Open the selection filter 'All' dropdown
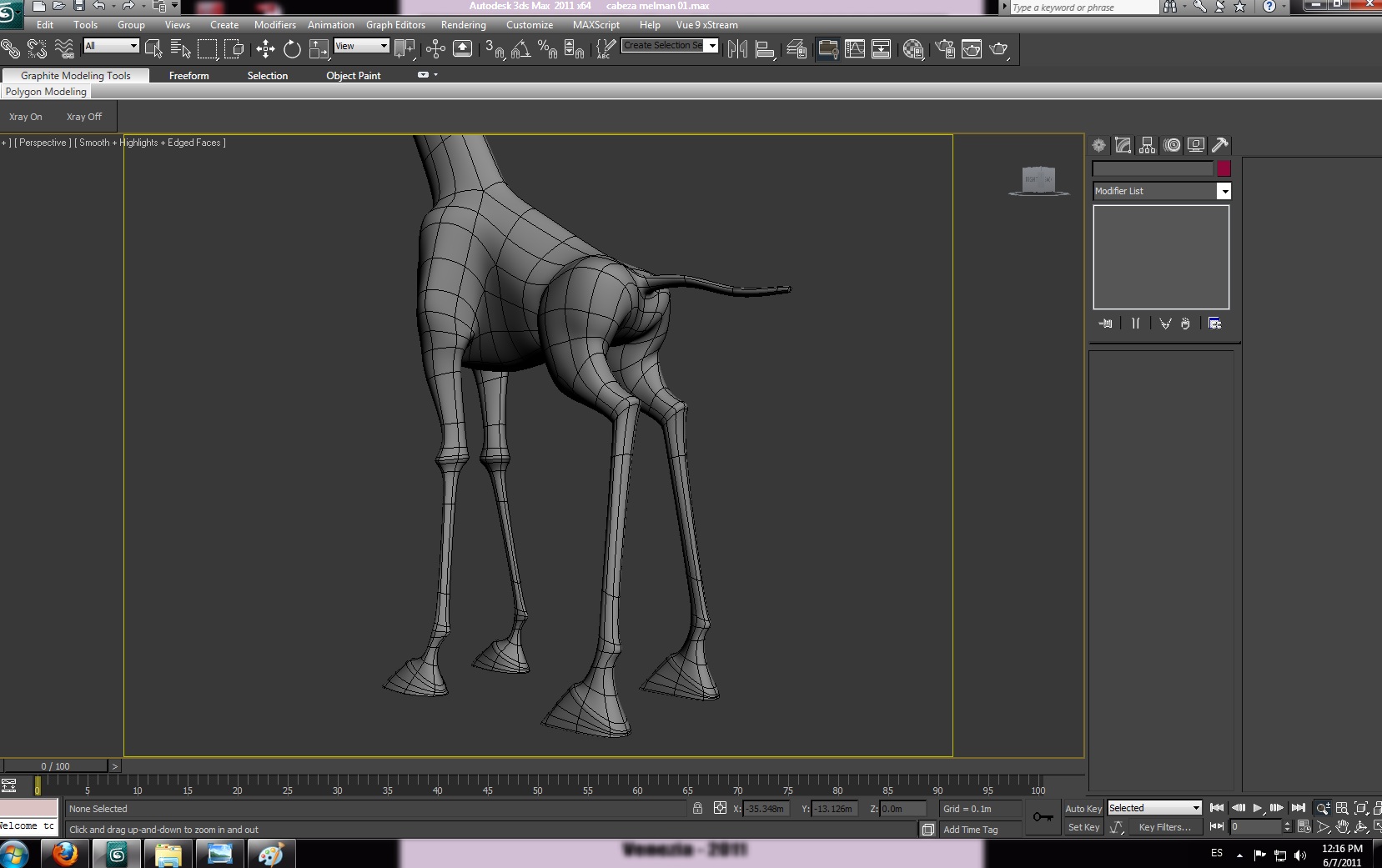Viewport: 1382px width, 868px height. click(x=133, y=46)
